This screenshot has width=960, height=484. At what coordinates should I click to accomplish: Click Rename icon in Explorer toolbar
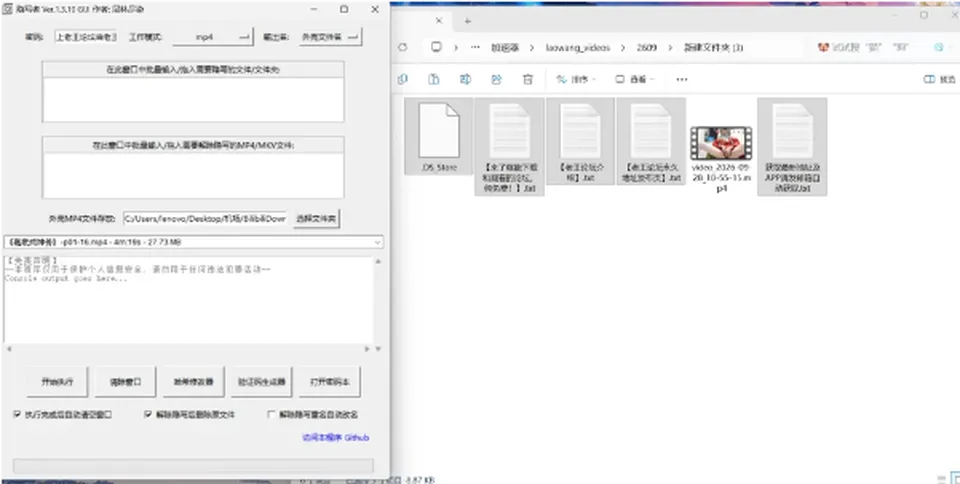tap(465, 79)
